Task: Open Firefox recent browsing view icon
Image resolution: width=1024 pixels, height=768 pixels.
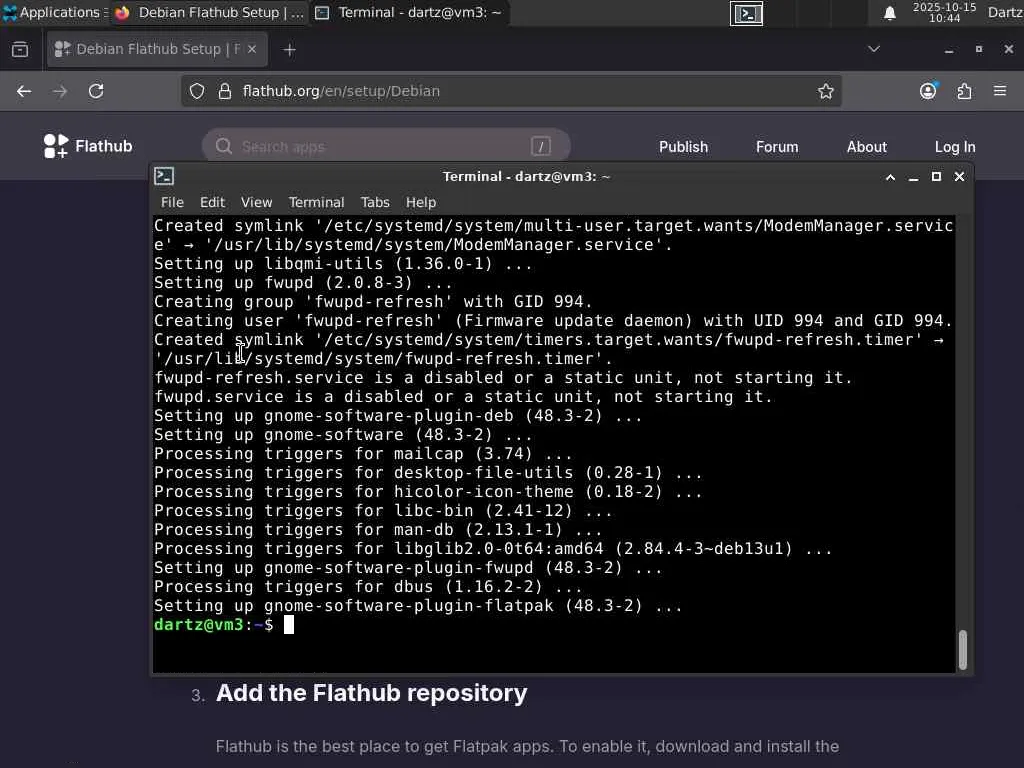Action: (x=20, y=50)
